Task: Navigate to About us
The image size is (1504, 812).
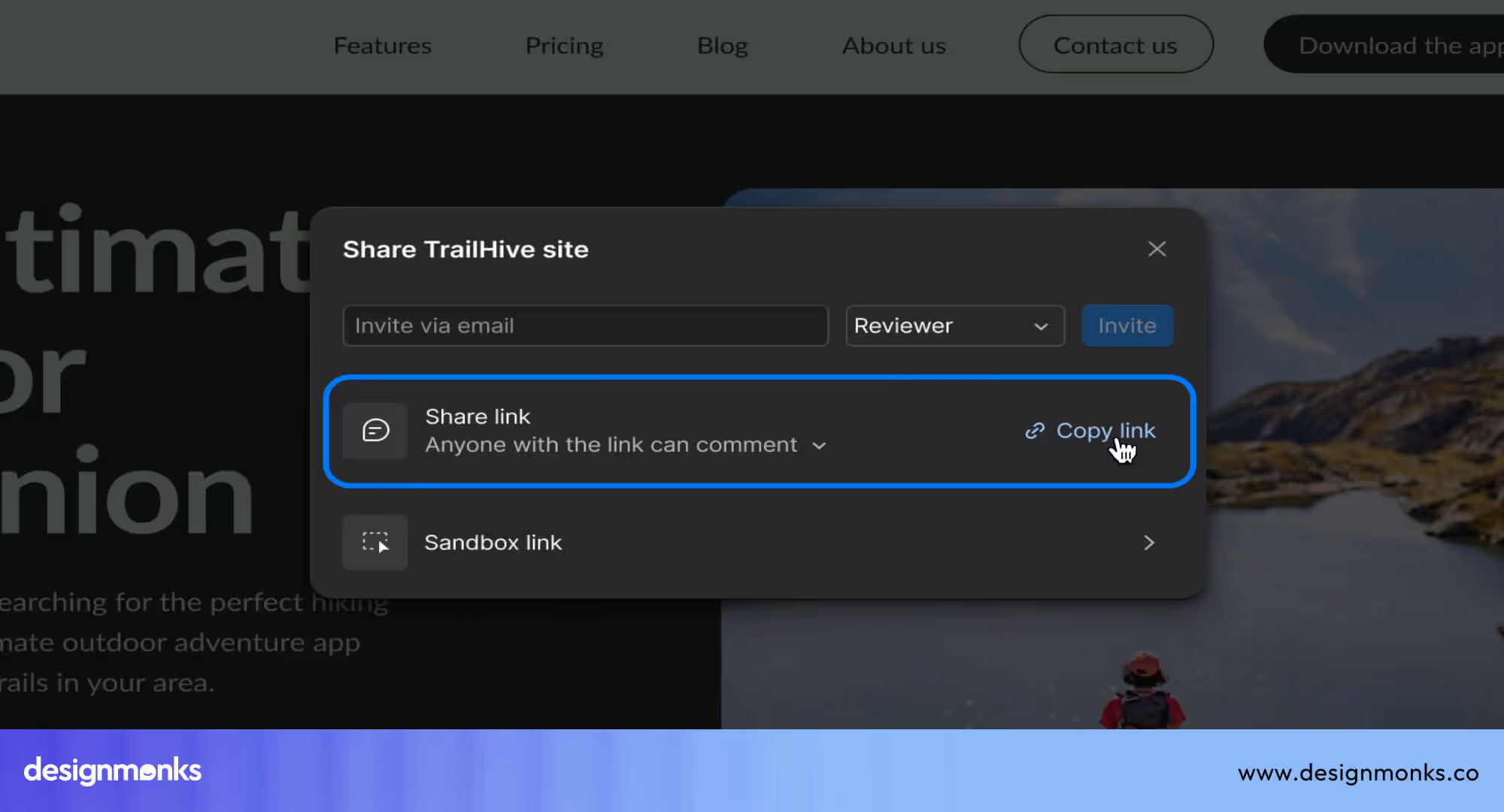Action: pyautogui.click(x=893, y=46)
